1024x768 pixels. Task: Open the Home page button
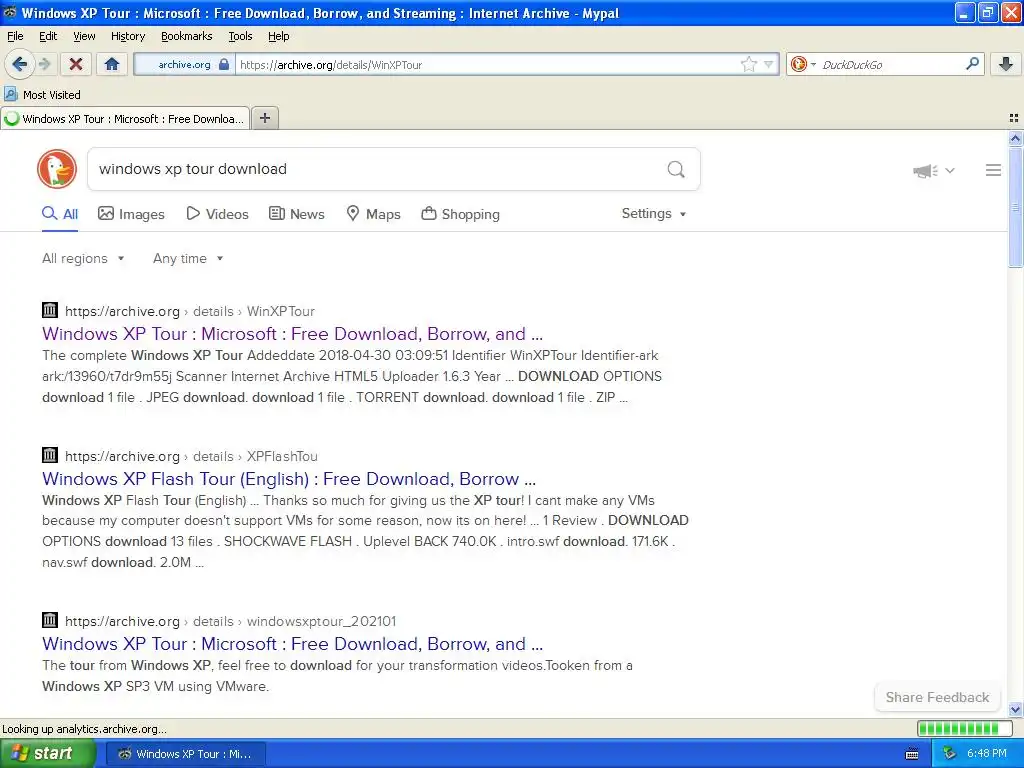point(112,64)
